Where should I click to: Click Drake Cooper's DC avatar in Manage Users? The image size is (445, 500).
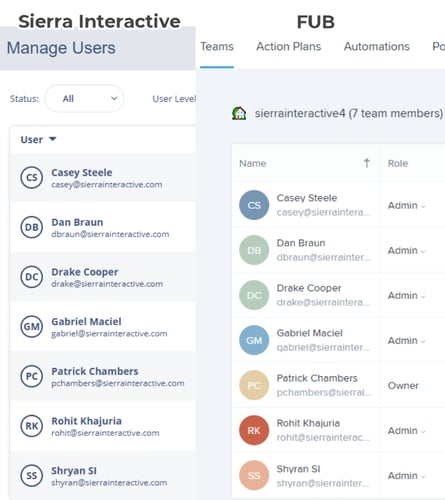(32, 277)
